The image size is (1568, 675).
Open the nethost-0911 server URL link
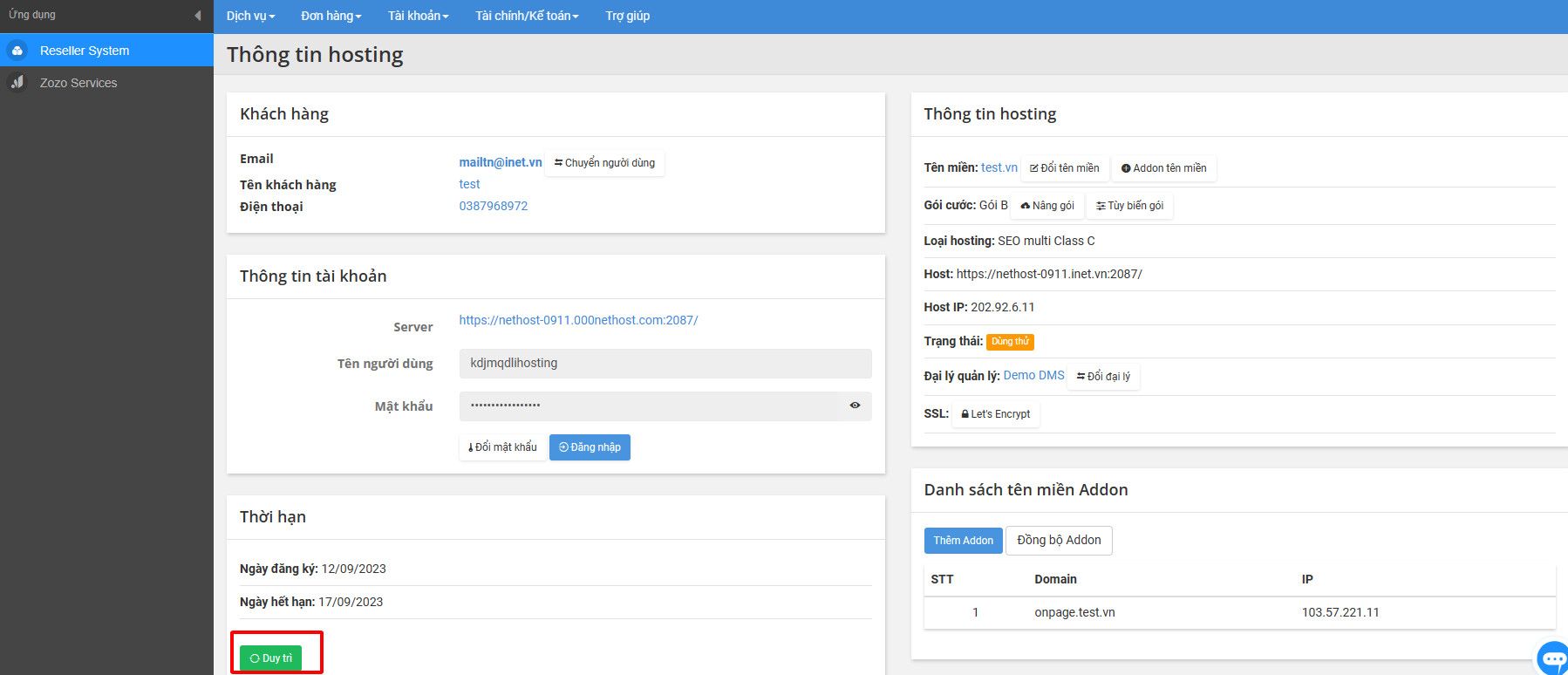(578, 320)
